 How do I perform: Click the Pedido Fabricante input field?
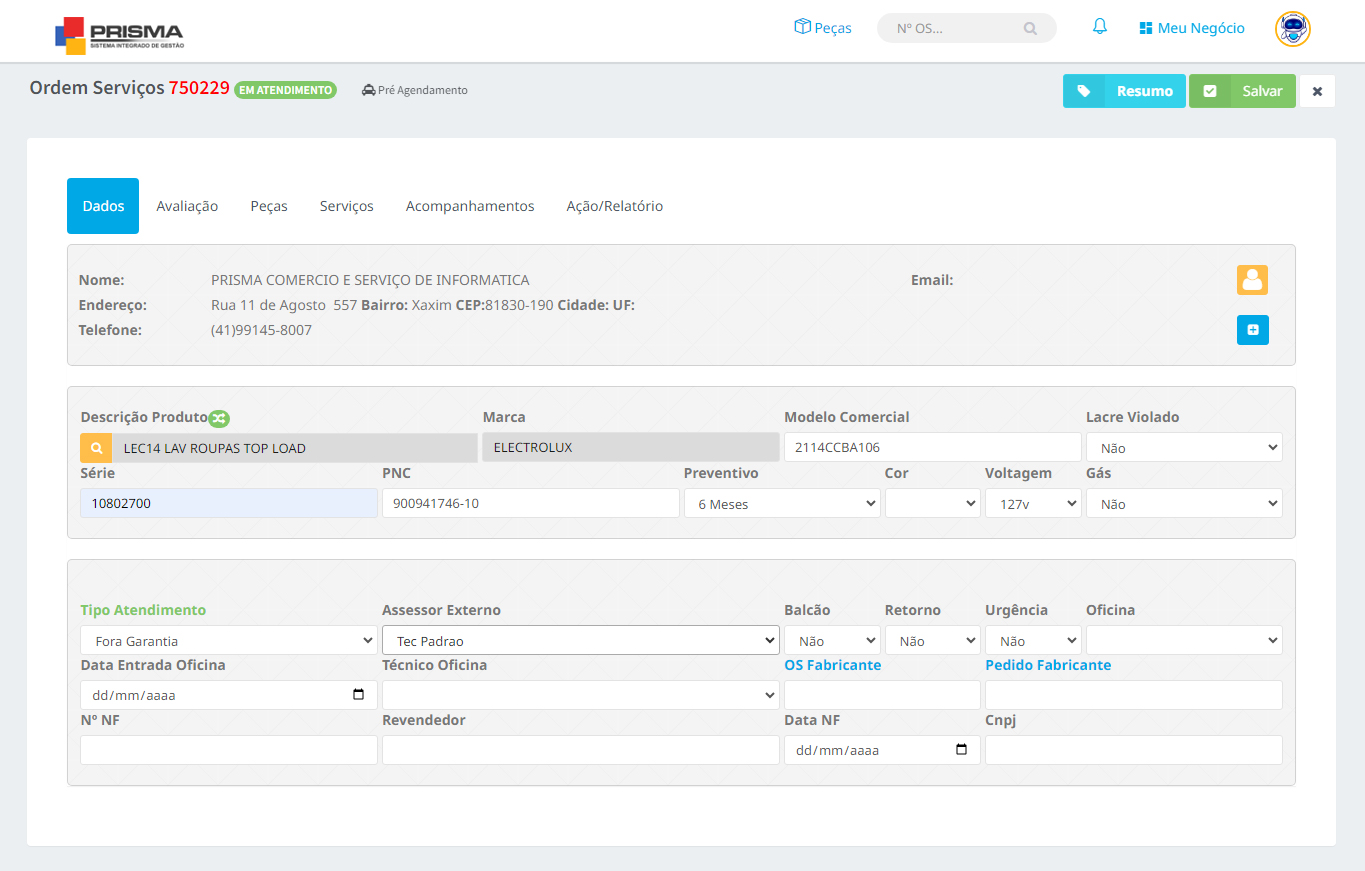(1134, 695)
